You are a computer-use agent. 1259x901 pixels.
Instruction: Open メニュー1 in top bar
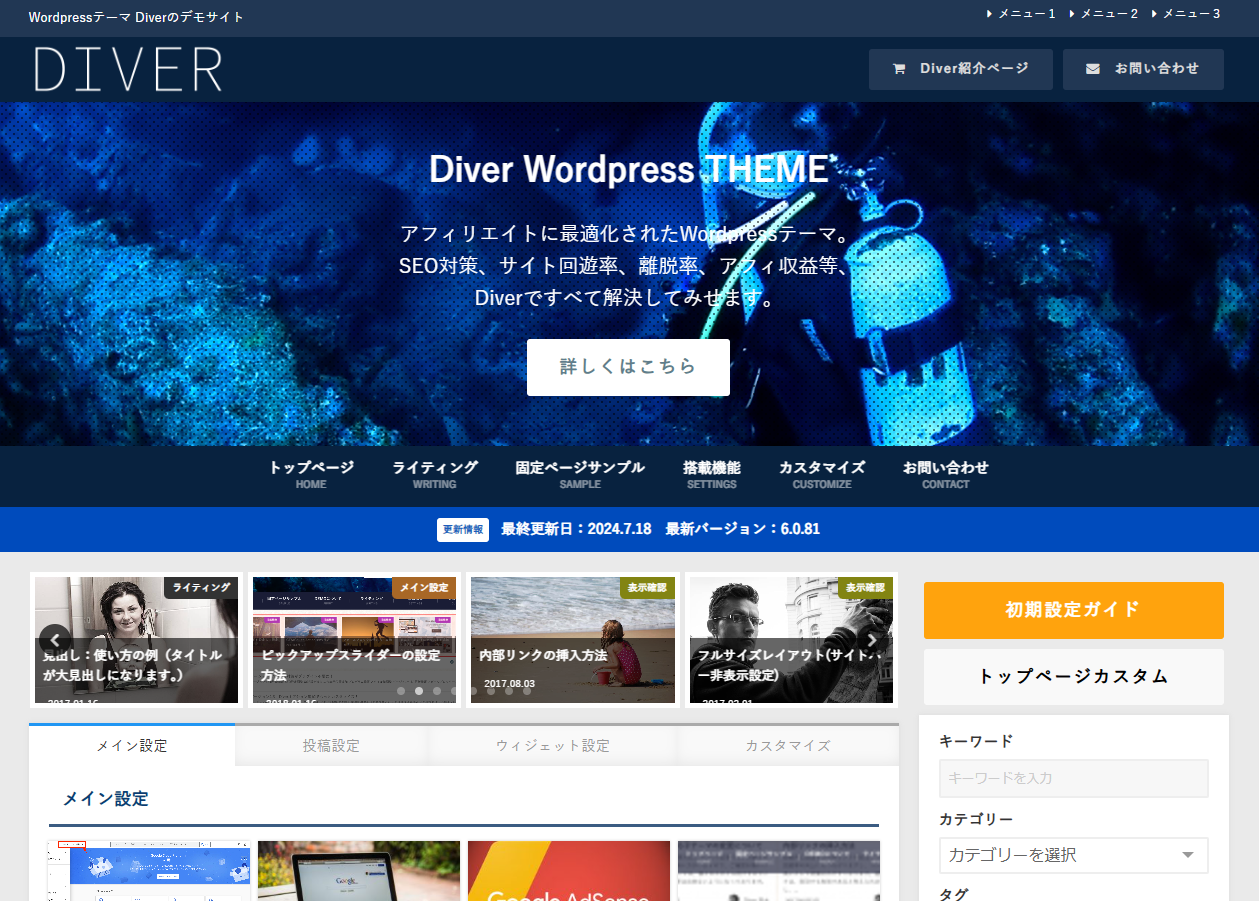coord(1021,14)
